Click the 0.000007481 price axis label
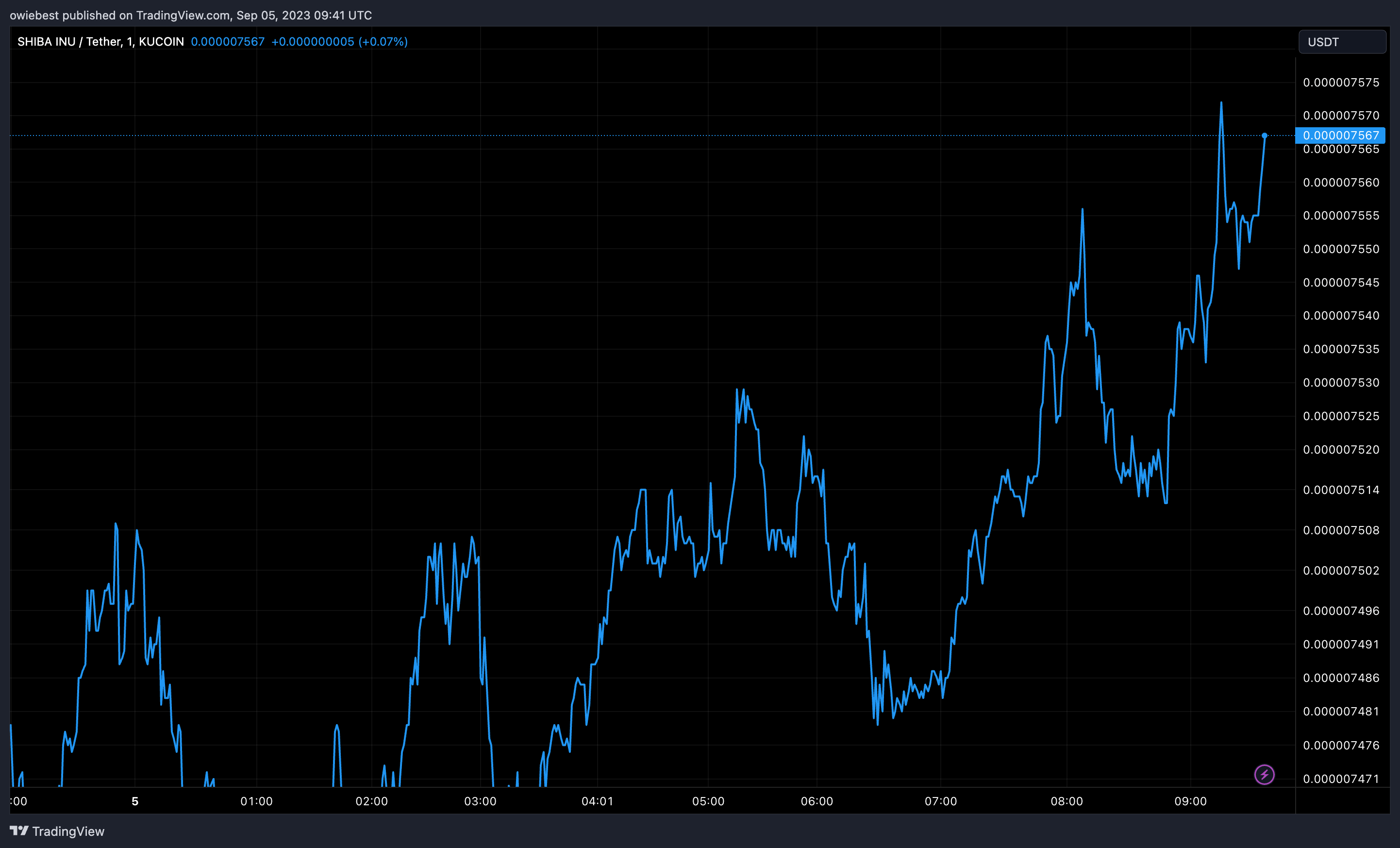 point(1341,711)
